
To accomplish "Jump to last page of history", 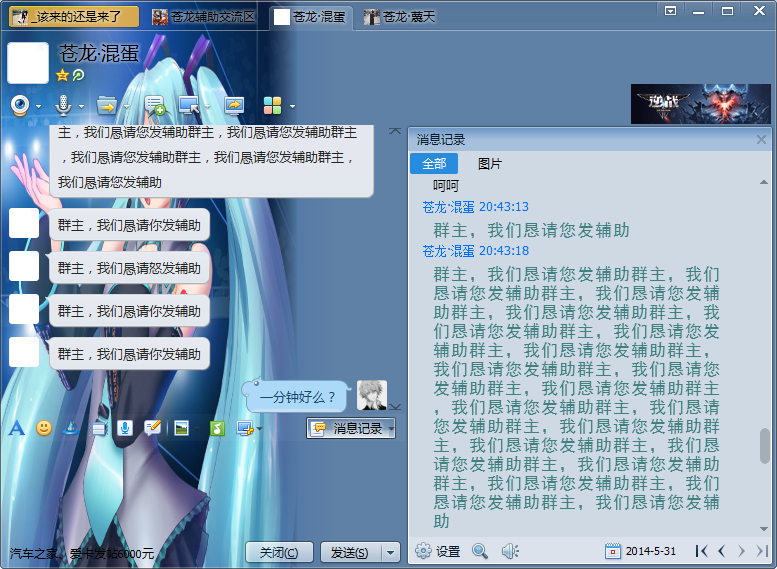I will pyautogui.click(x=761, y=551).
